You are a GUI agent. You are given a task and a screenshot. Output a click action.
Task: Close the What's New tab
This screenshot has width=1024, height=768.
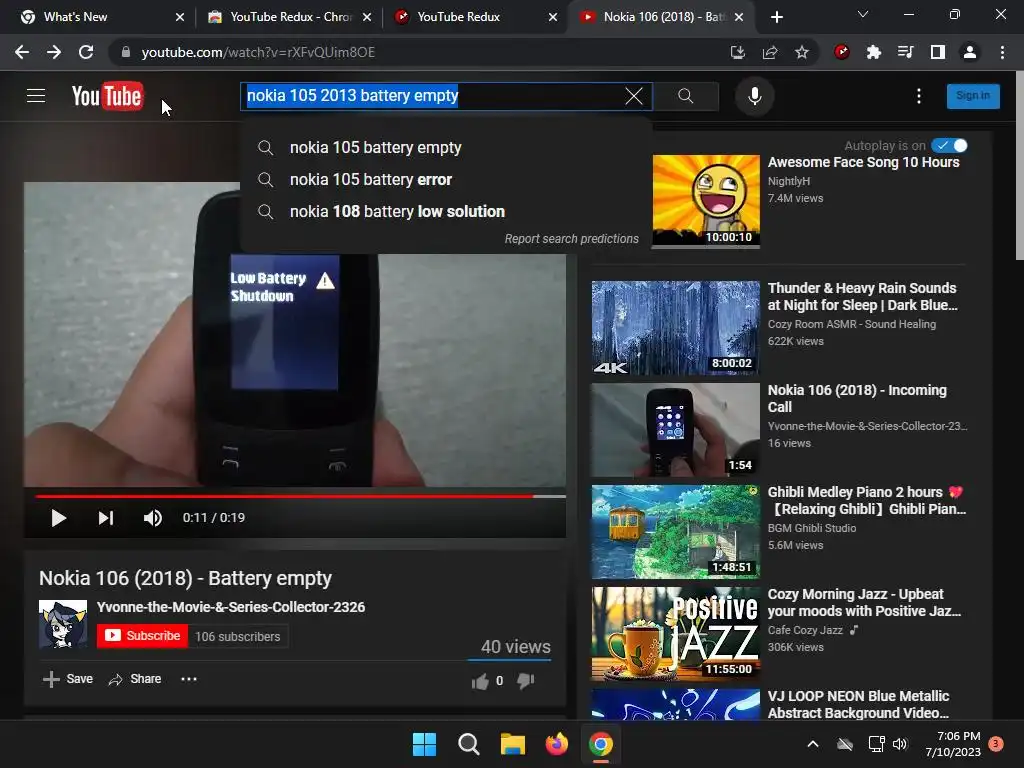click(x=180, y=17)
